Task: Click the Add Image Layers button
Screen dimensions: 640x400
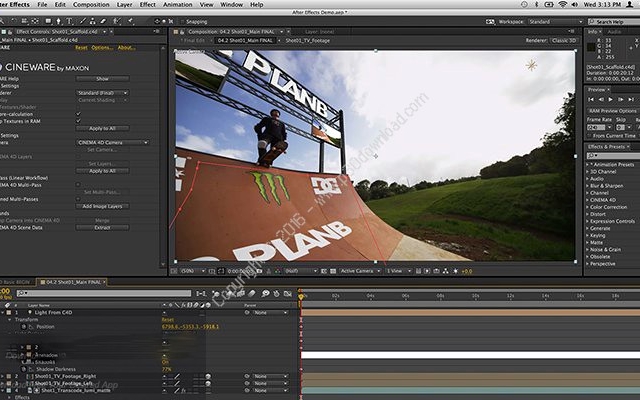Action: pos(102,206)
